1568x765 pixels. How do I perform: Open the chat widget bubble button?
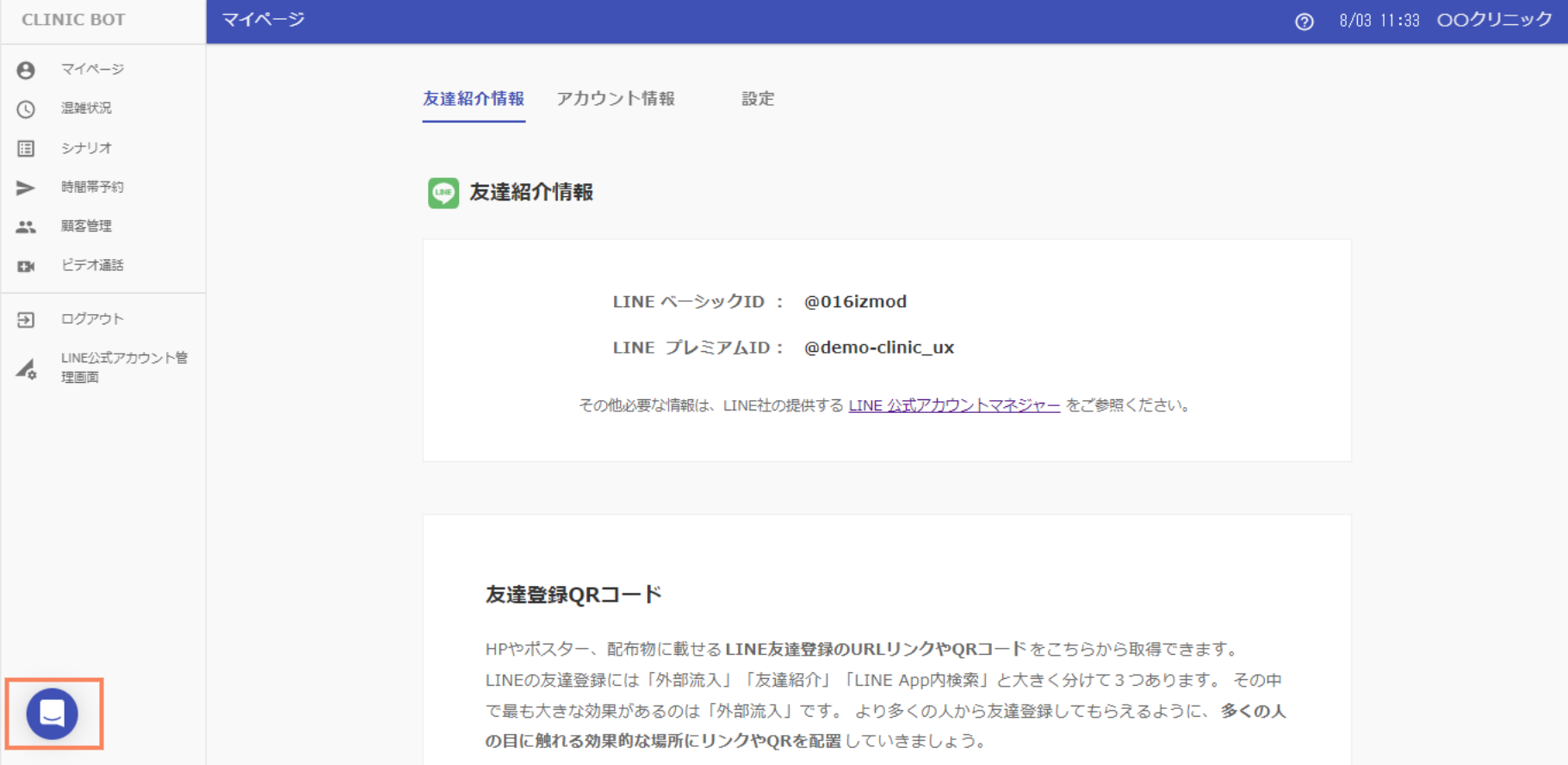tap(53, 713)
